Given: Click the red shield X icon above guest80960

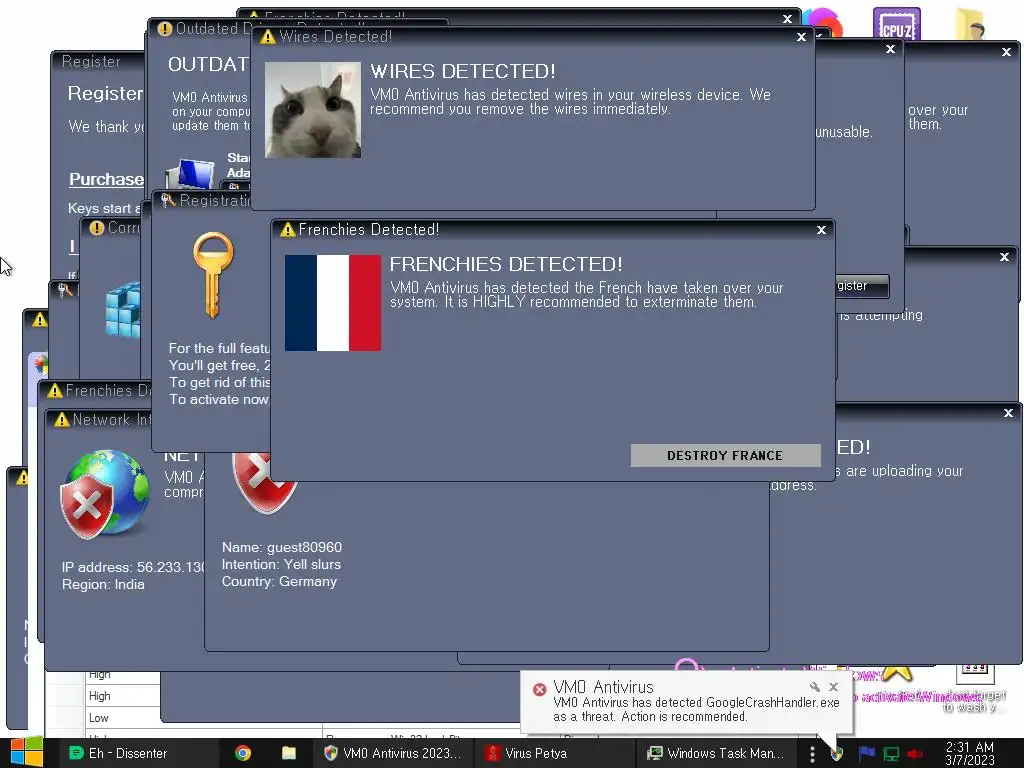Looking at the screenshot, I should [x=264, y=482].
